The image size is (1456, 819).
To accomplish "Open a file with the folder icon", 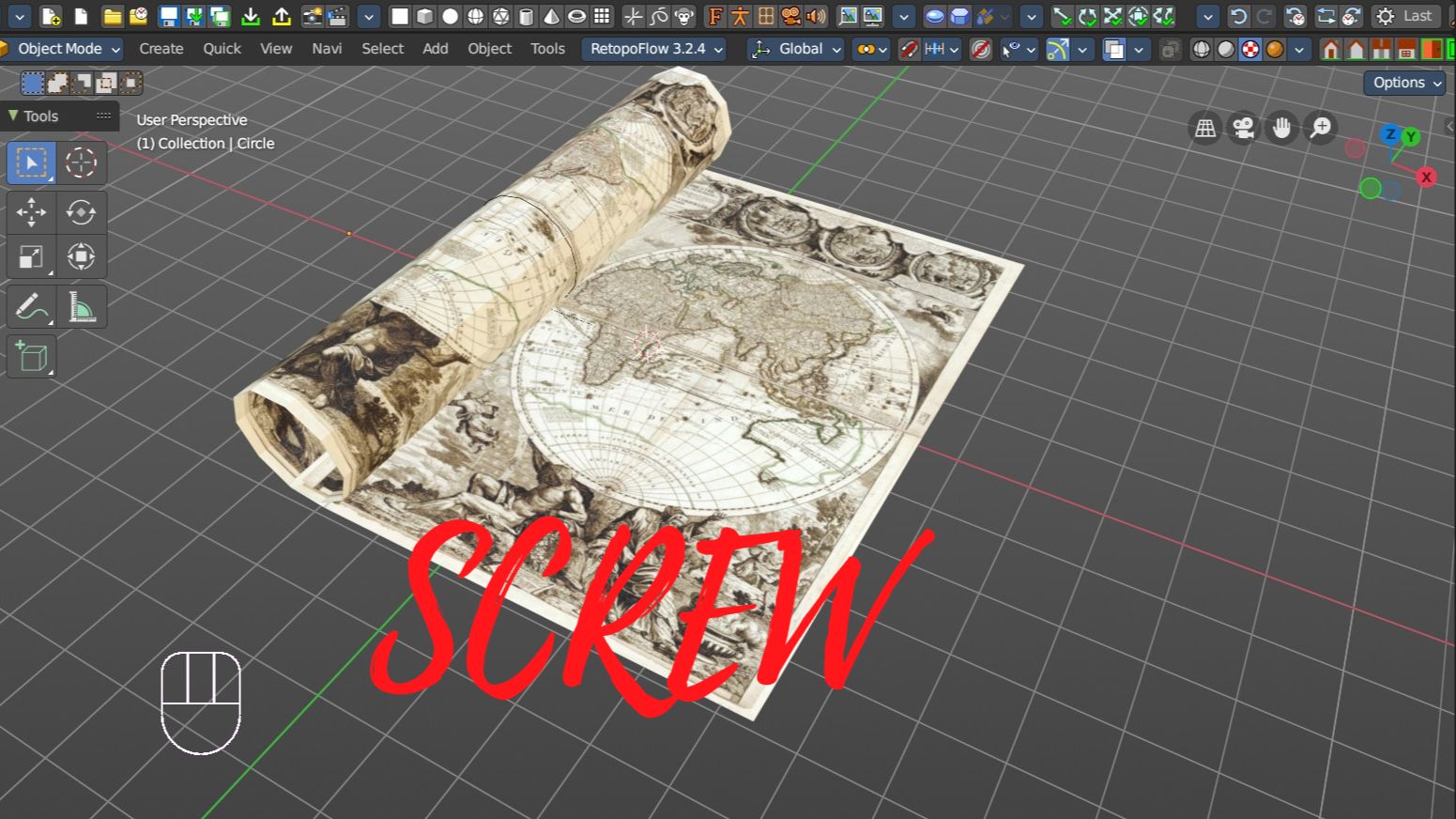I will (x=113, y=16).
